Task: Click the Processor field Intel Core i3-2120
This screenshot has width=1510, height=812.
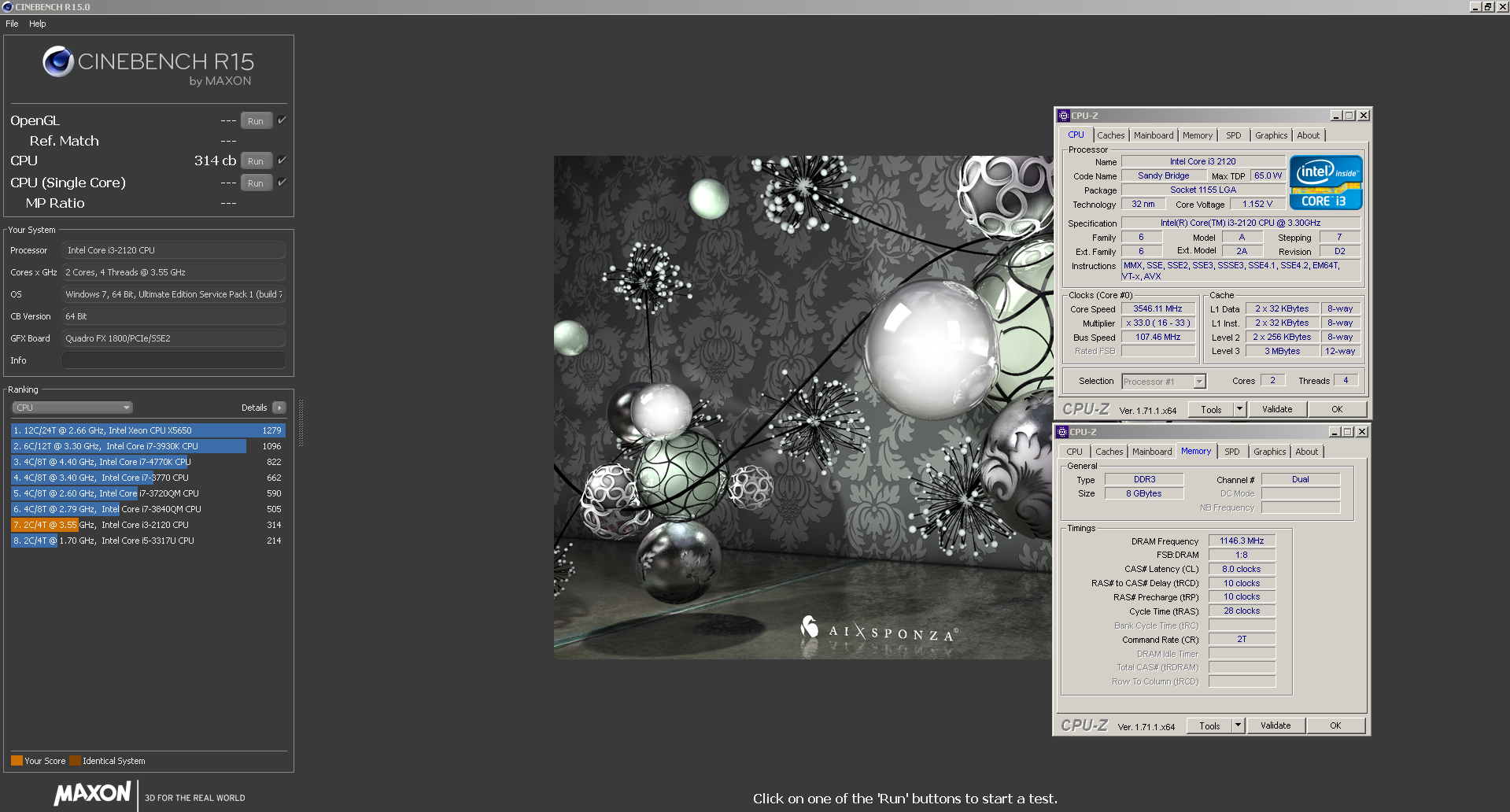Action: coord(174,250)
